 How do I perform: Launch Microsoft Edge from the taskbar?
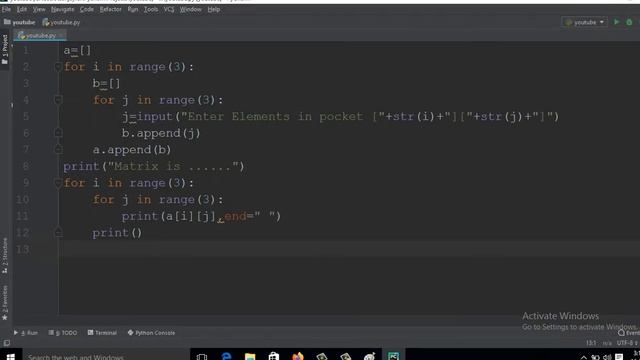226,357
